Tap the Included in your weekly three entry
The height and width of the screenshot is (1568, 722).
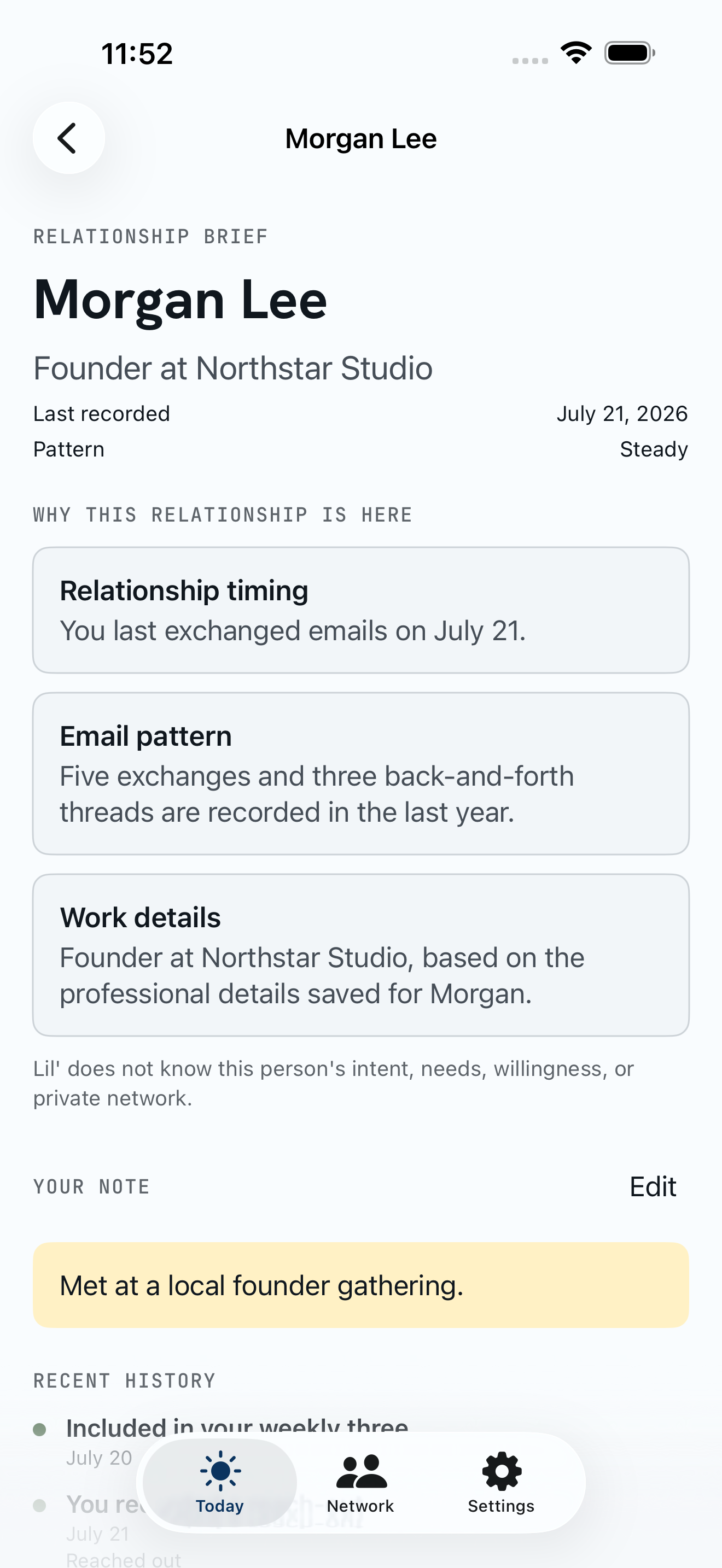[x=237, y=1428]
